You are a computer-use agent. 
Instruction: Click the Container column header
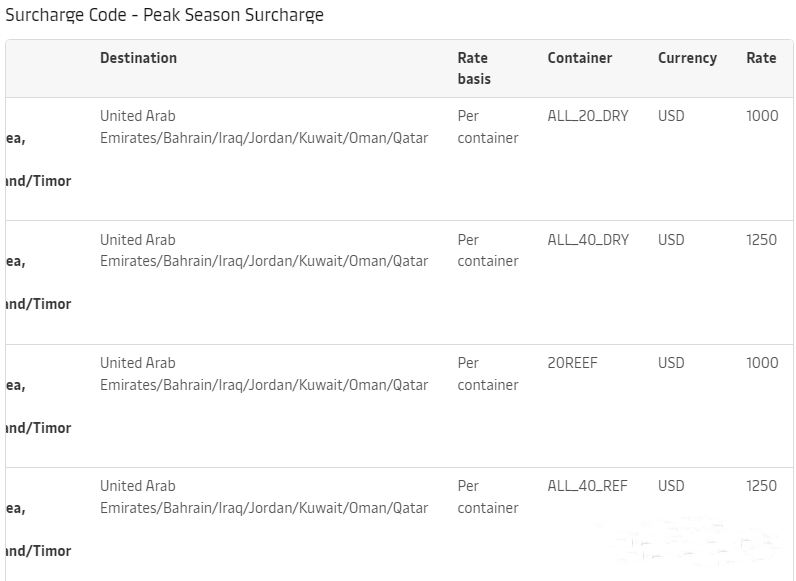pyautogui.click(x=580, y=58)
